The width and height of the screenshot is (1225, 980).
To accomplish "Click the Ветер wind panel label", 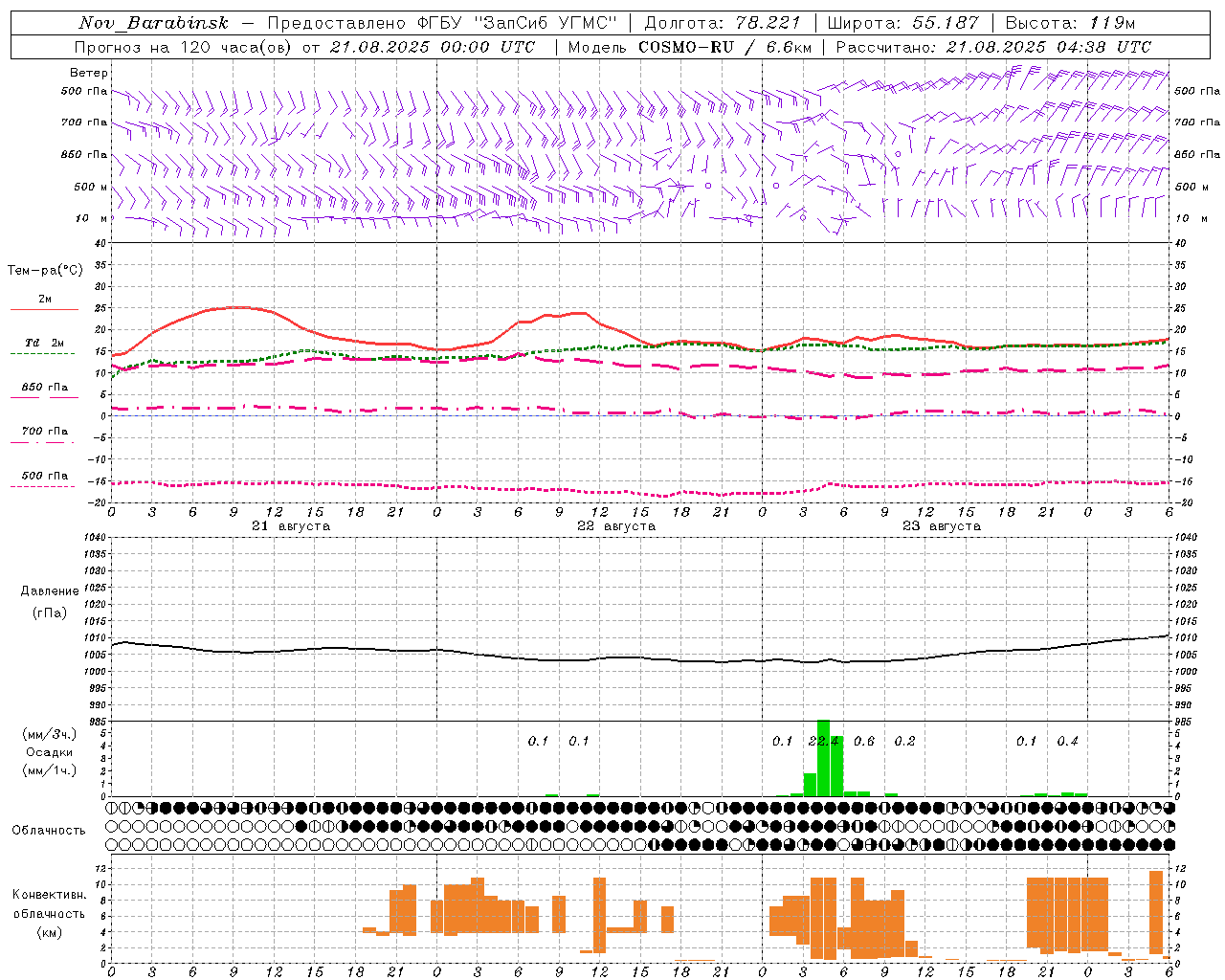I will [x=89, y=73].
